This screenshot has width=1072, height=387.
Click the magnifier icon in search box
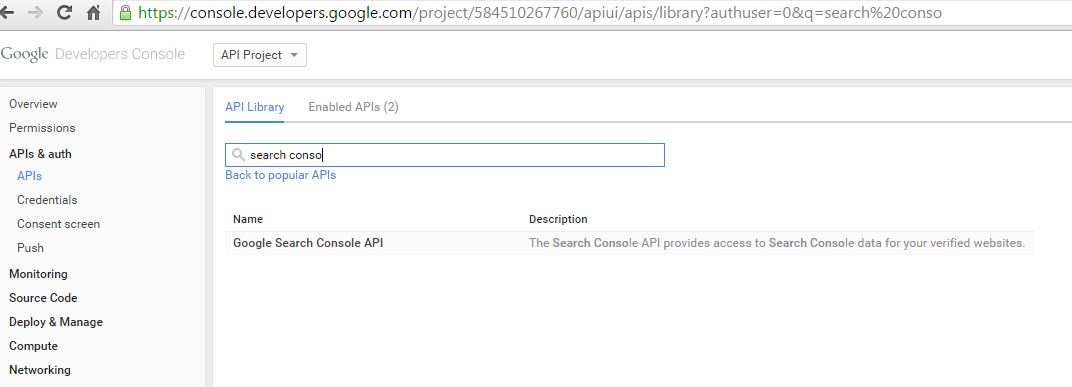tap(239, 155)
